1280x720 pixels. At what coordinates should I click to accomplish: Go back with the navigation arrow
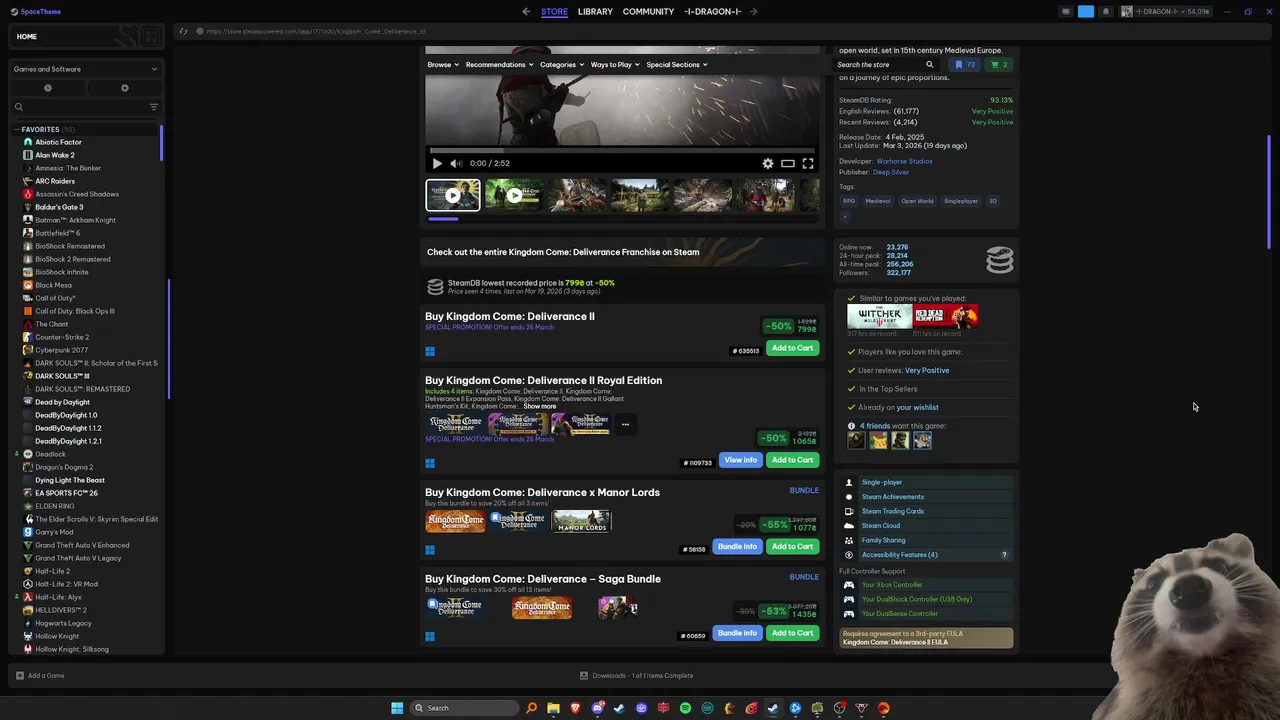pos(526,12)
